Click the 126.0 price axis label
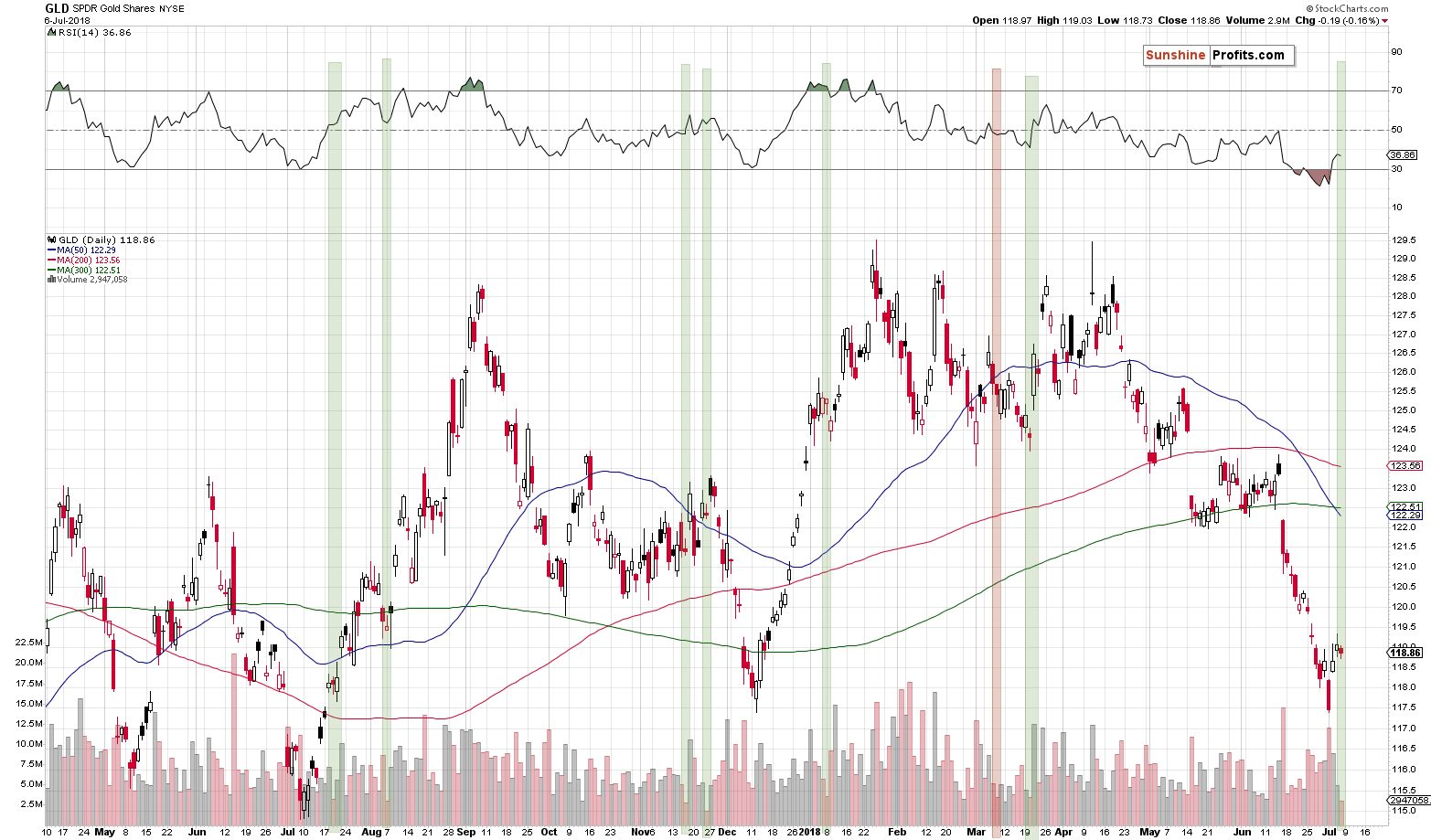Image resolution: width=1431 pixels, height=840 pixels. click(x=1403, y=372)
